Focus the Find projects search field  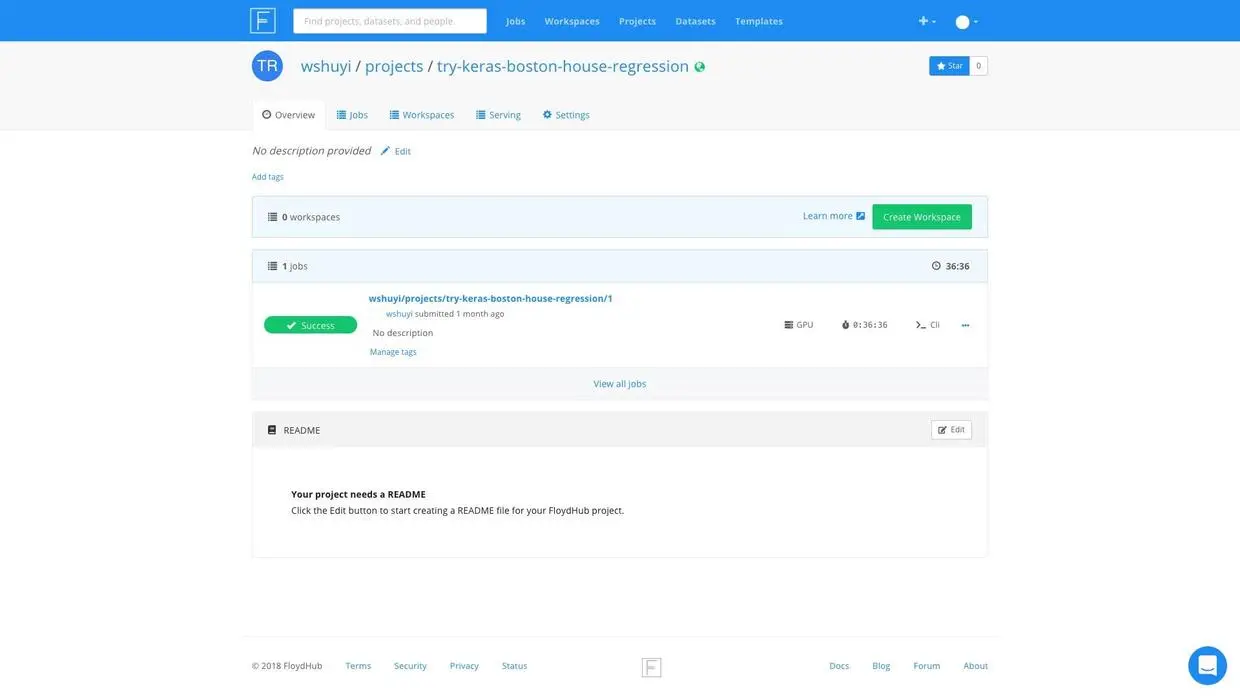pos(390,21)
